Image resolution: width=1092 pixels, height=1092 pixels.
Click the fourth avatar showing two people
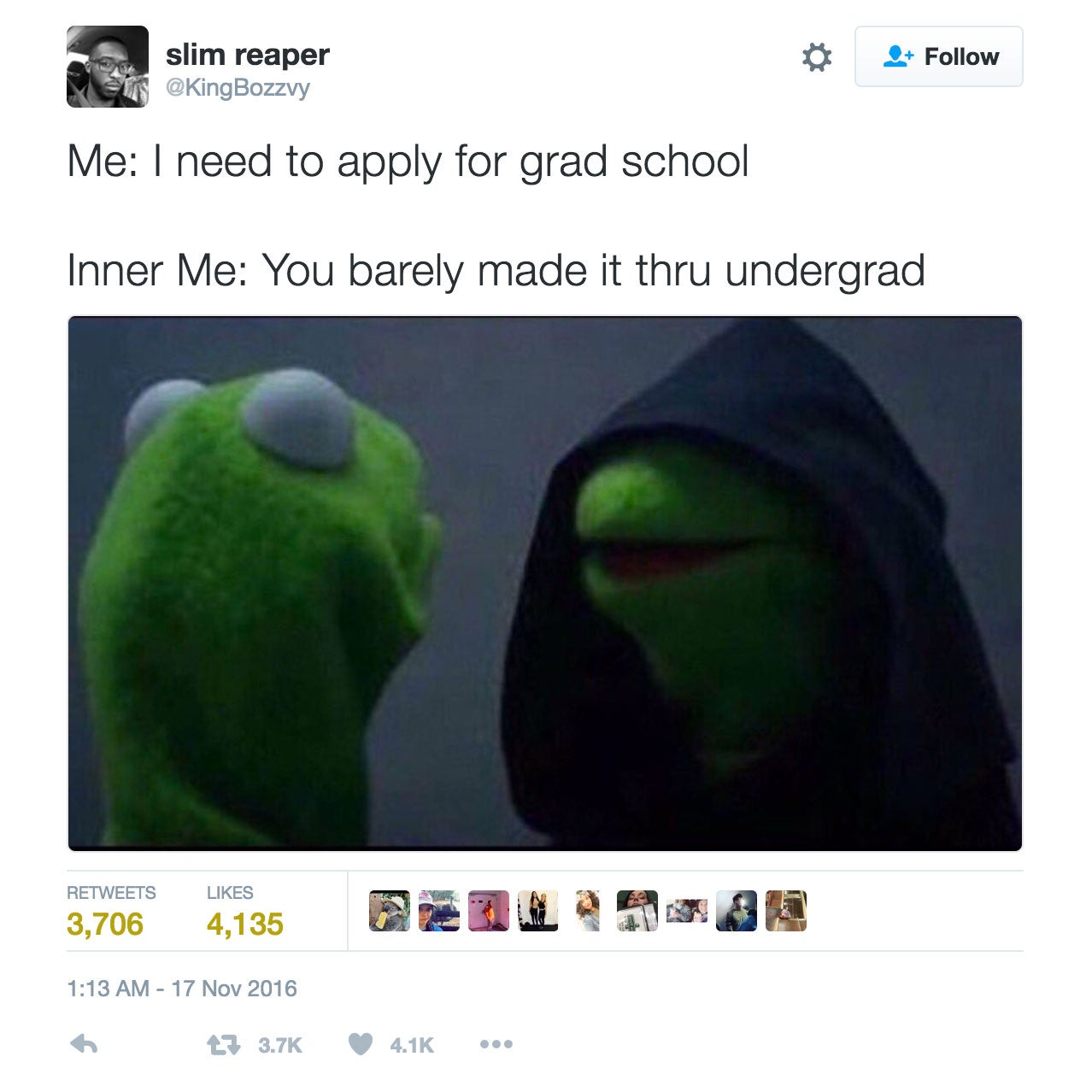click(538, 911)
